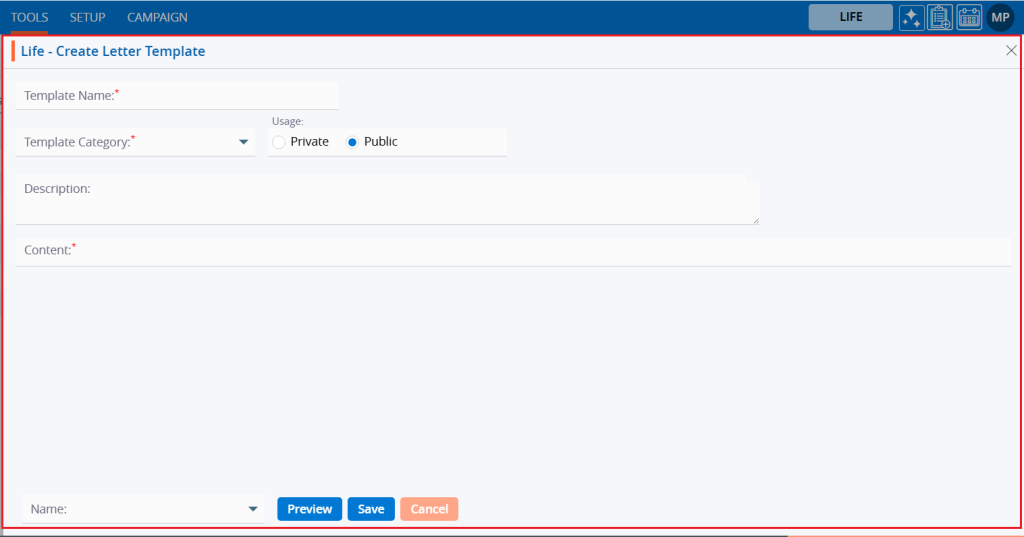This screenshot has width=1024, height=537.
Task: Click the sparkle AI assistant icon
Action: 911,17
